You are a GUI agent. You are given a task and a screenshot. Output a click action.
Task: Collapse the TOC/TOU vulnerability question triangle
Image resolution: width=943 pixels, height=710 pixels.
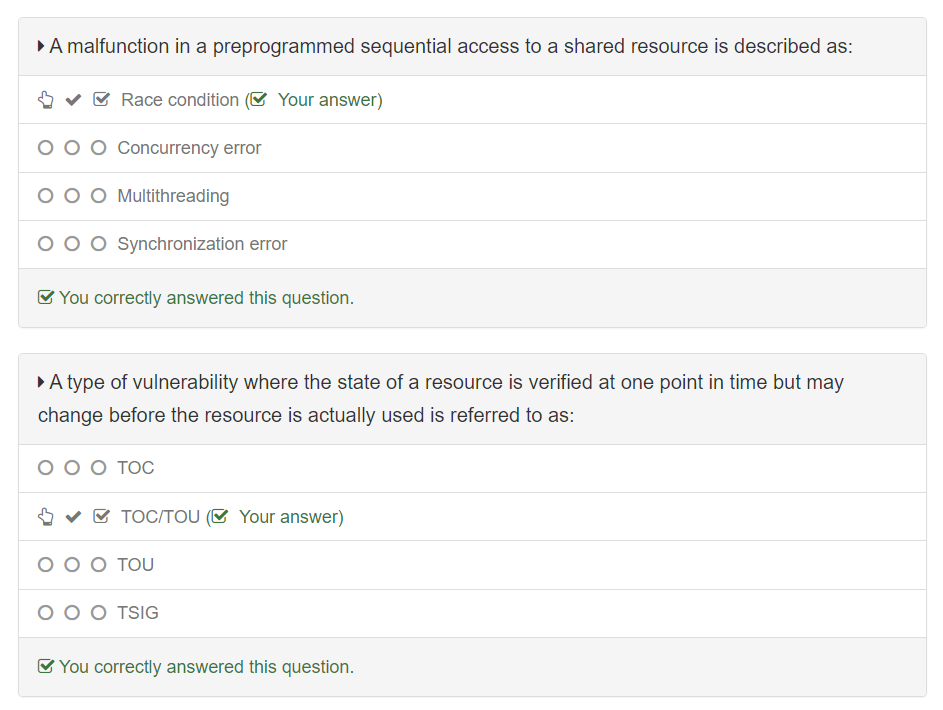(x=41, y=382)
